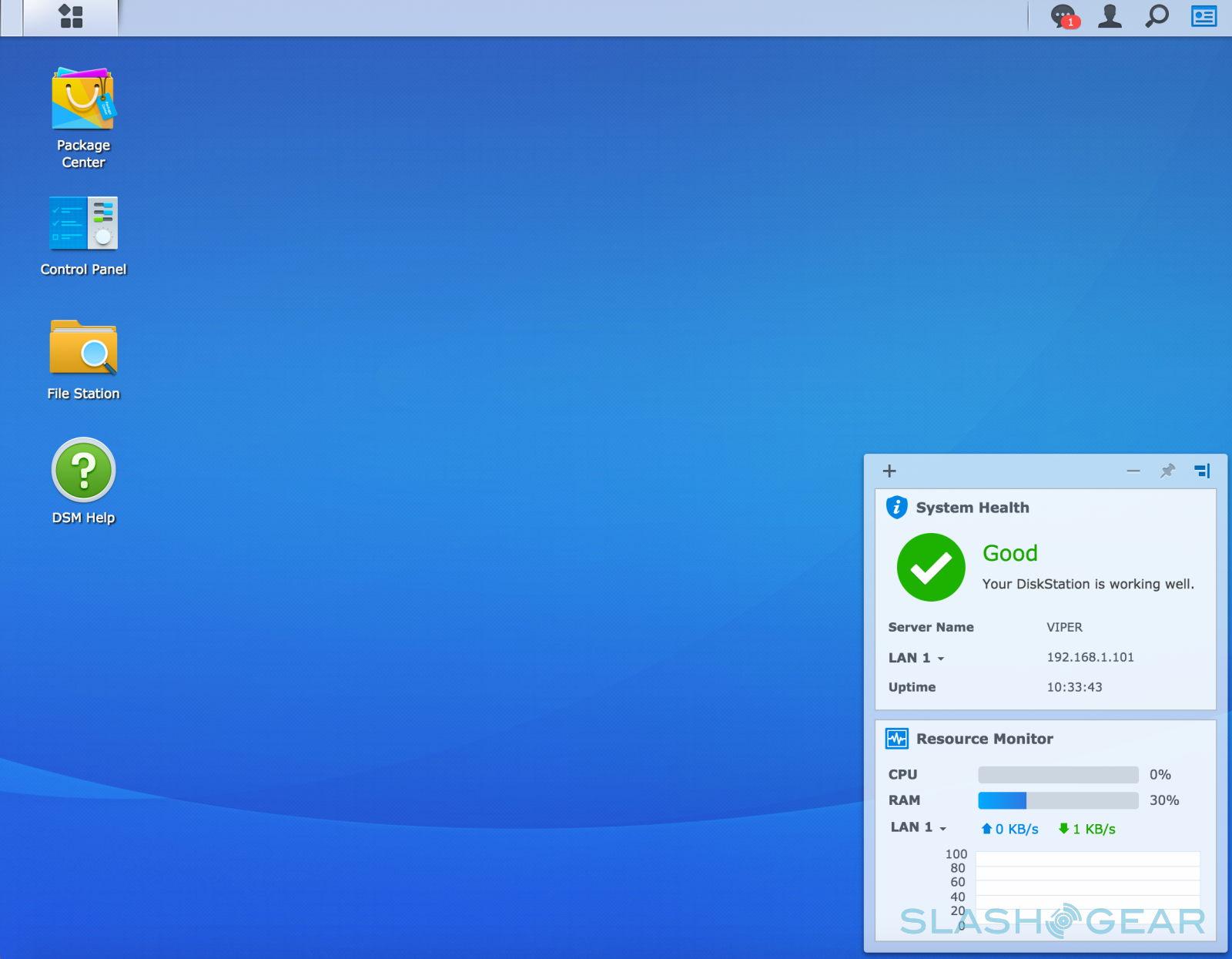Open the notifications chat bubble icon
The width and height of the screenshot is (1232, 959).
[x=1063, y=16]
